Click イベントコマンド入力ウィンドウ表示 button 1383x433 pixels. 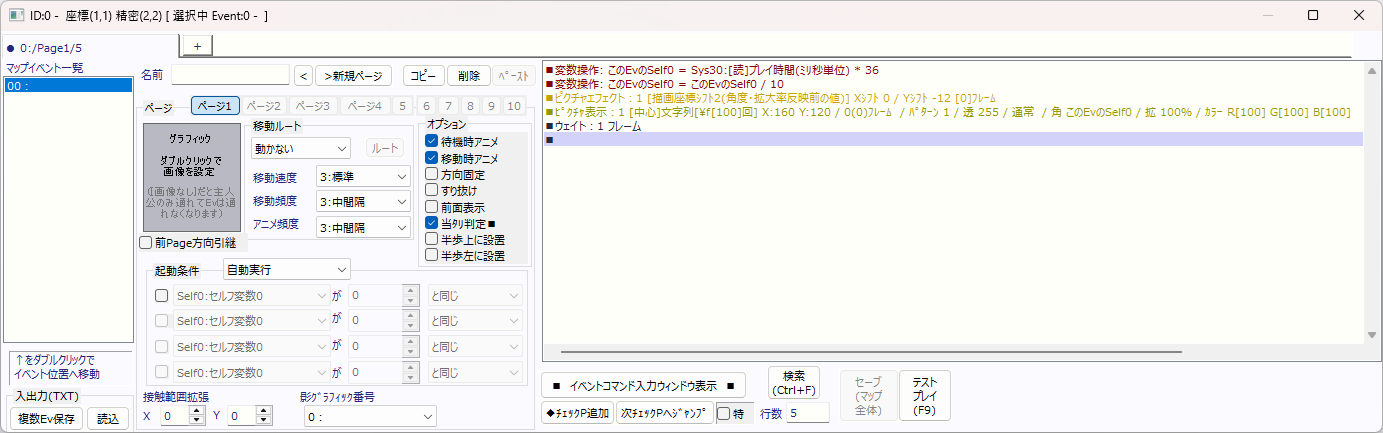644,386
